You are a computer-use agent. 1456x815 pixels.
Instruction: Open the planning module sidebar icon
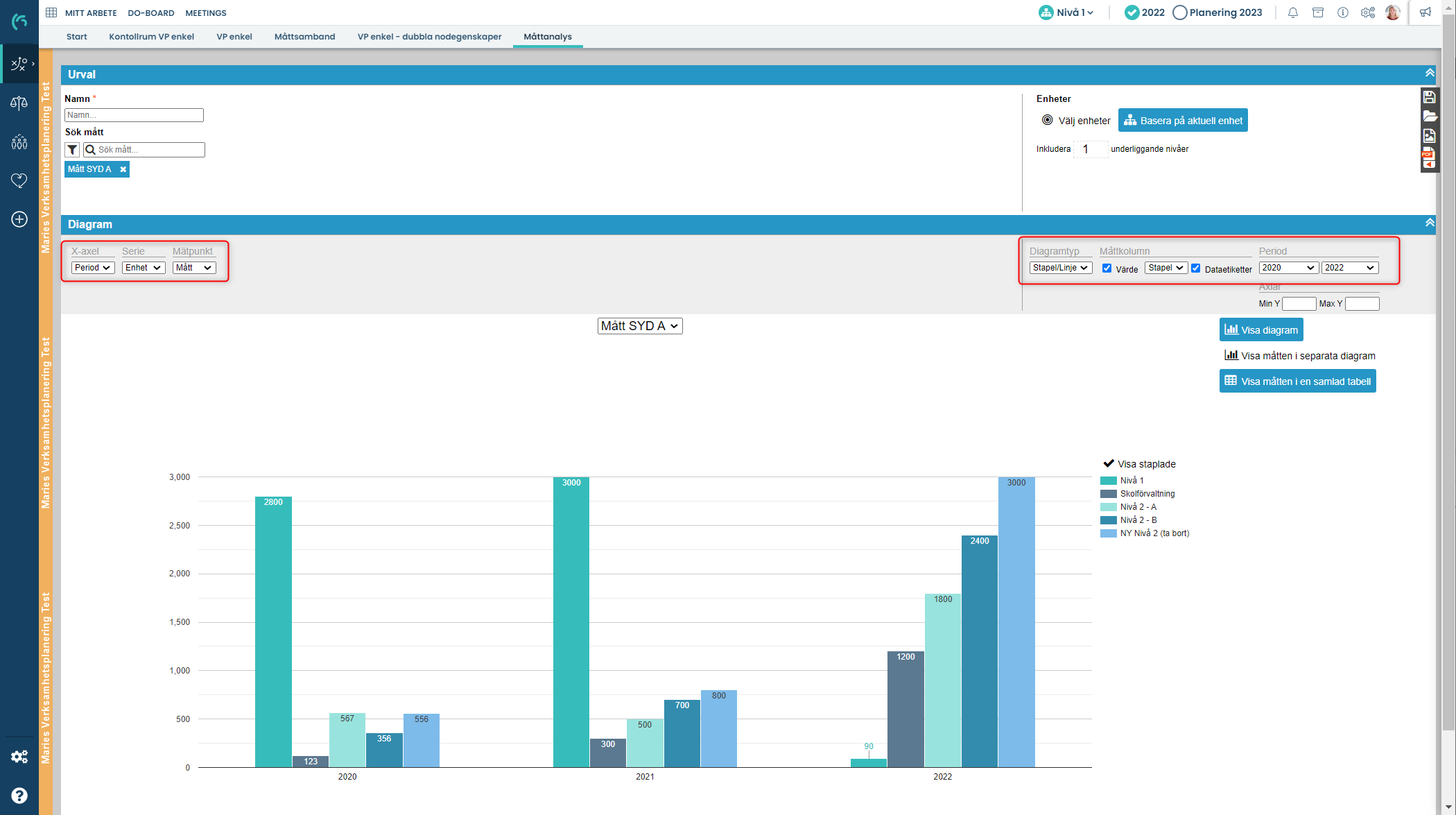pos(19,64)
